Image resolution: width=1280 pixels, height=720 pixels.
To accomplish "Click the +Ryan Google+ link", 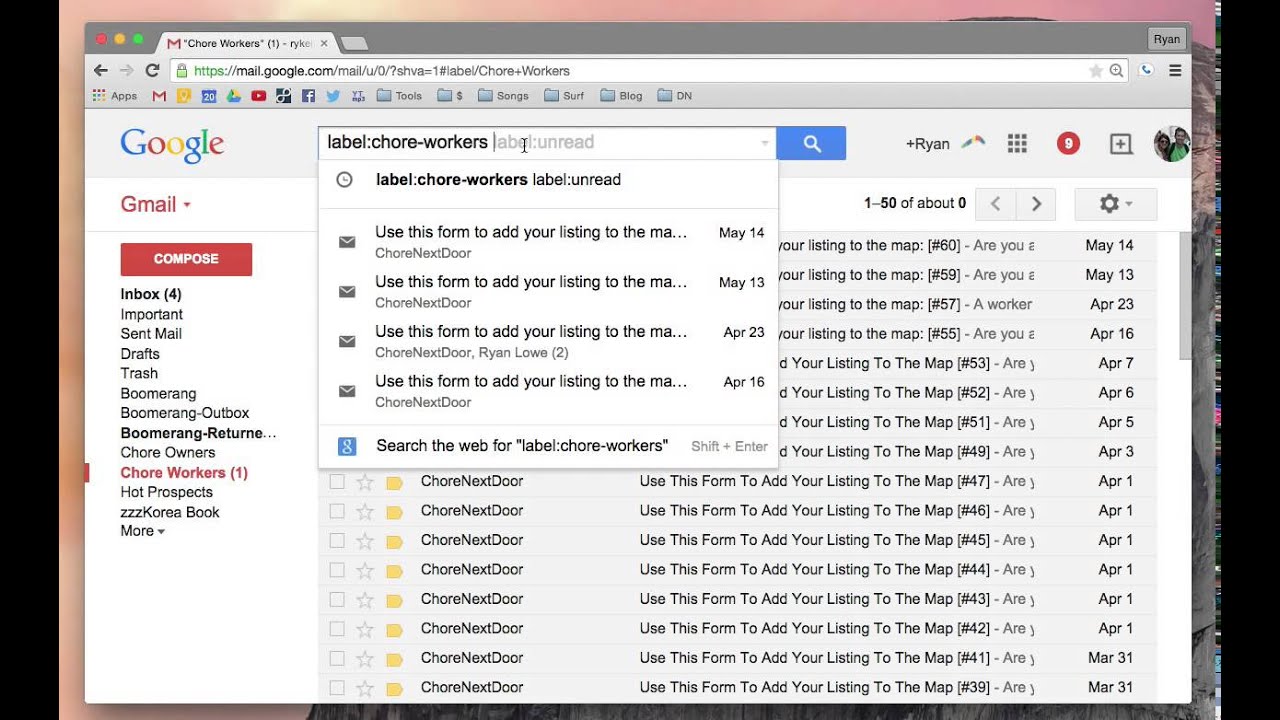I will coord(927,144).
